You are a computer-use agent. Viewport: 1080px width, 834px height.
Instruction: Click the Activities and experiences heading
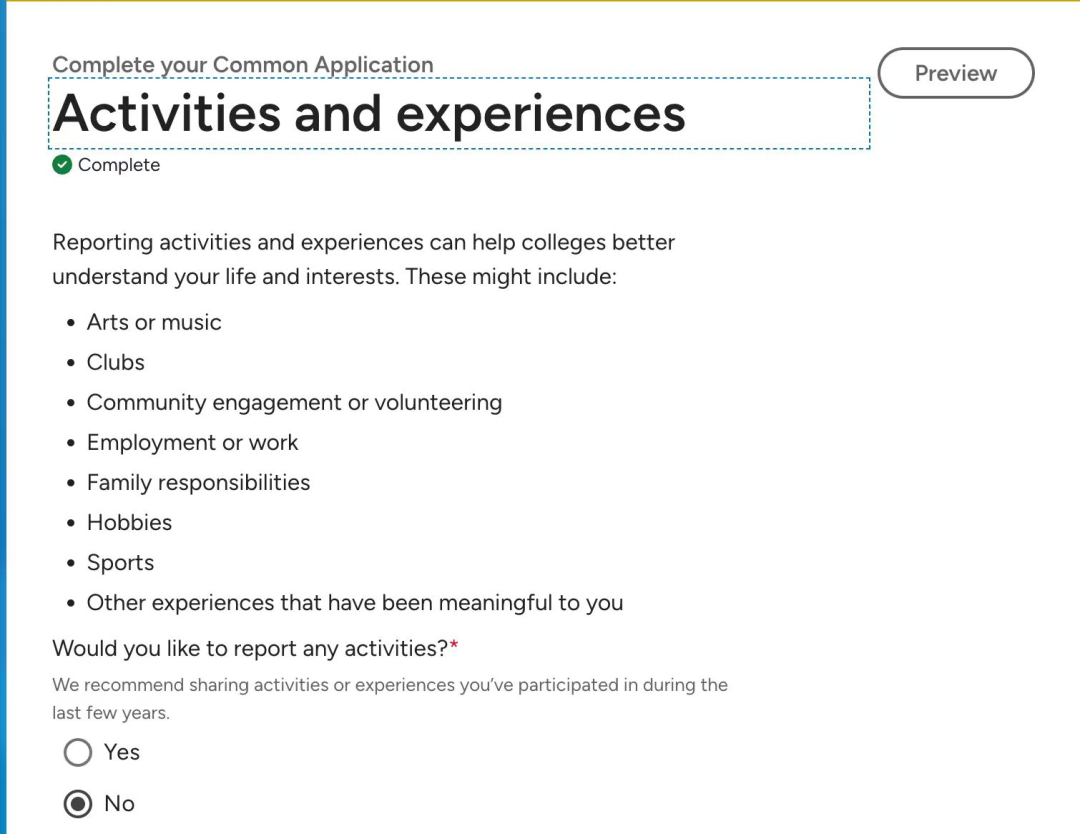[x=369, y=114]
